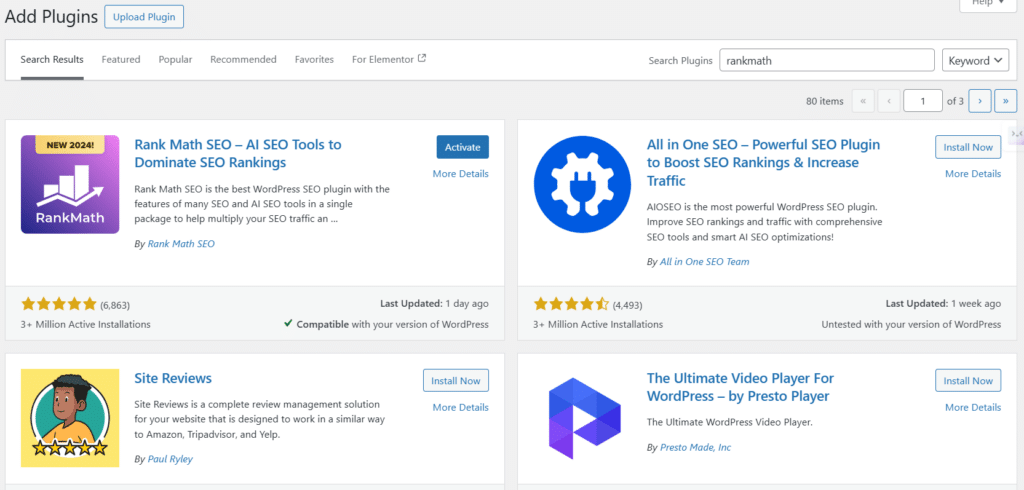Open More Details for Site Reviews
1024x490 pixels.
tap(460, 407)
